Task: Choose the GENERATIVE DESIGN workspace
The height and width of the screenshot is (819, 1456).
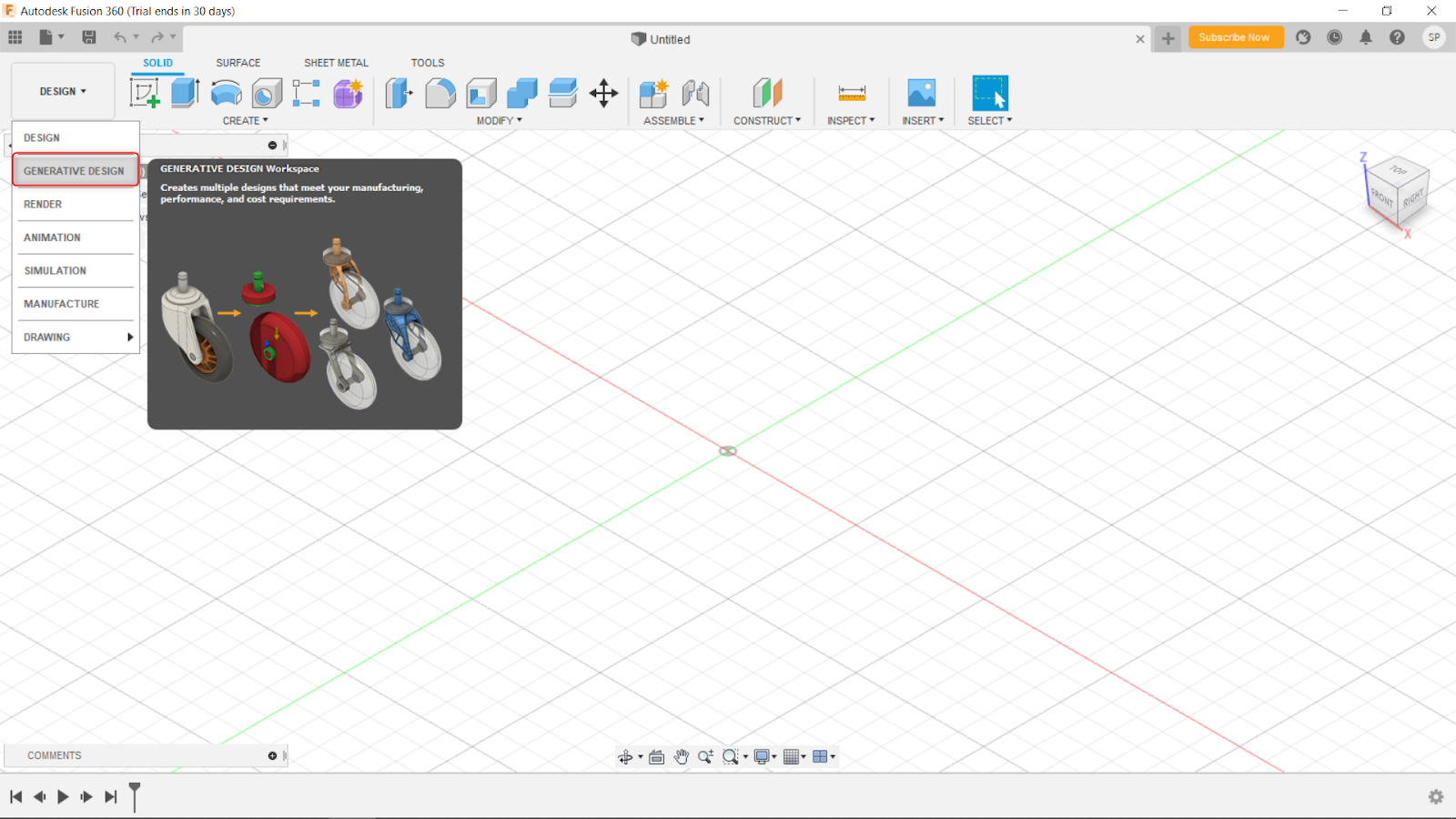Action: pos(75,170)
